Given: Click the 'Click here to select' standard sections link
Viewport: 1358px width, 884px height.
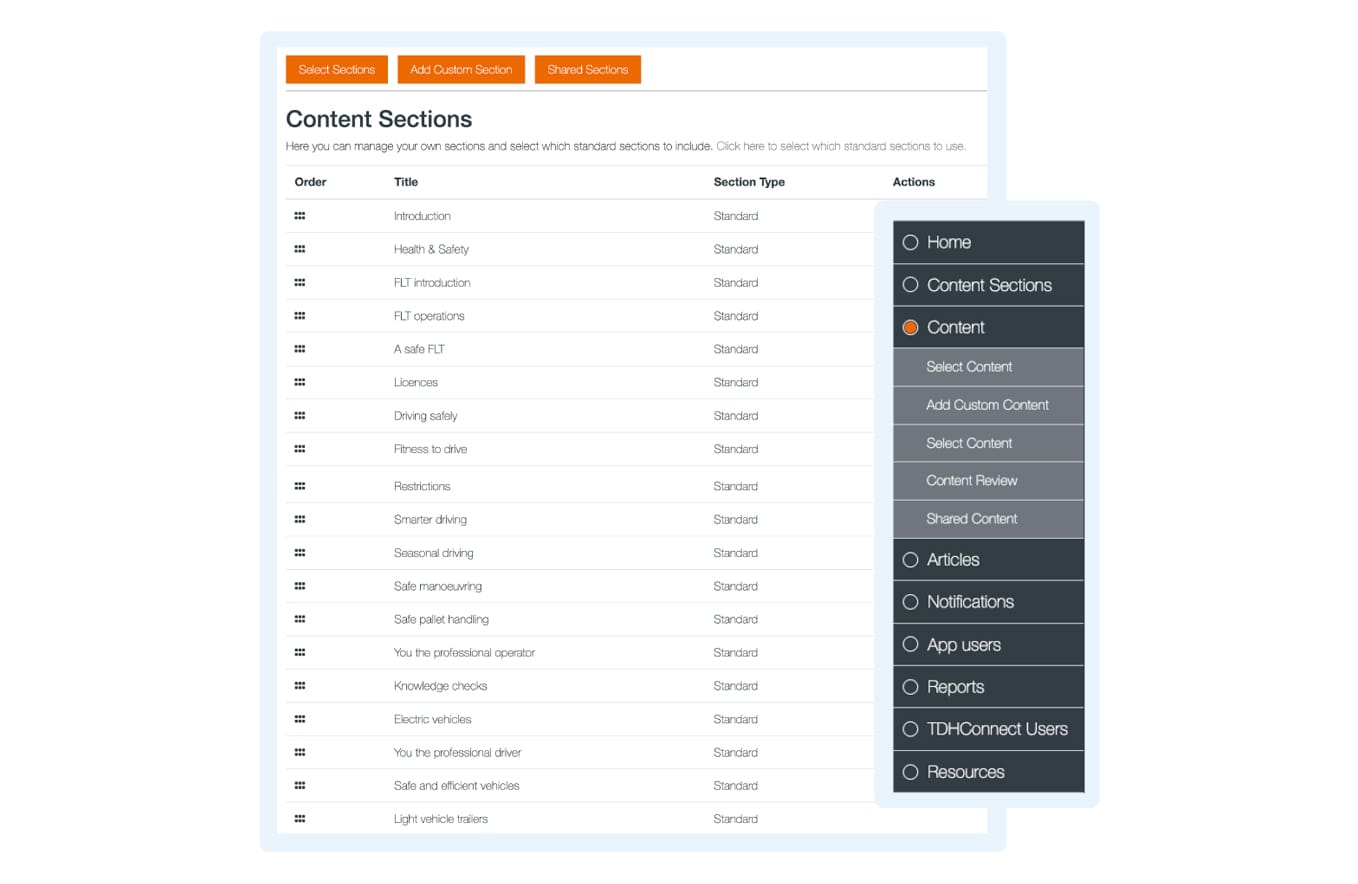Looking at the screenshot, I should [x=841, y=146].
